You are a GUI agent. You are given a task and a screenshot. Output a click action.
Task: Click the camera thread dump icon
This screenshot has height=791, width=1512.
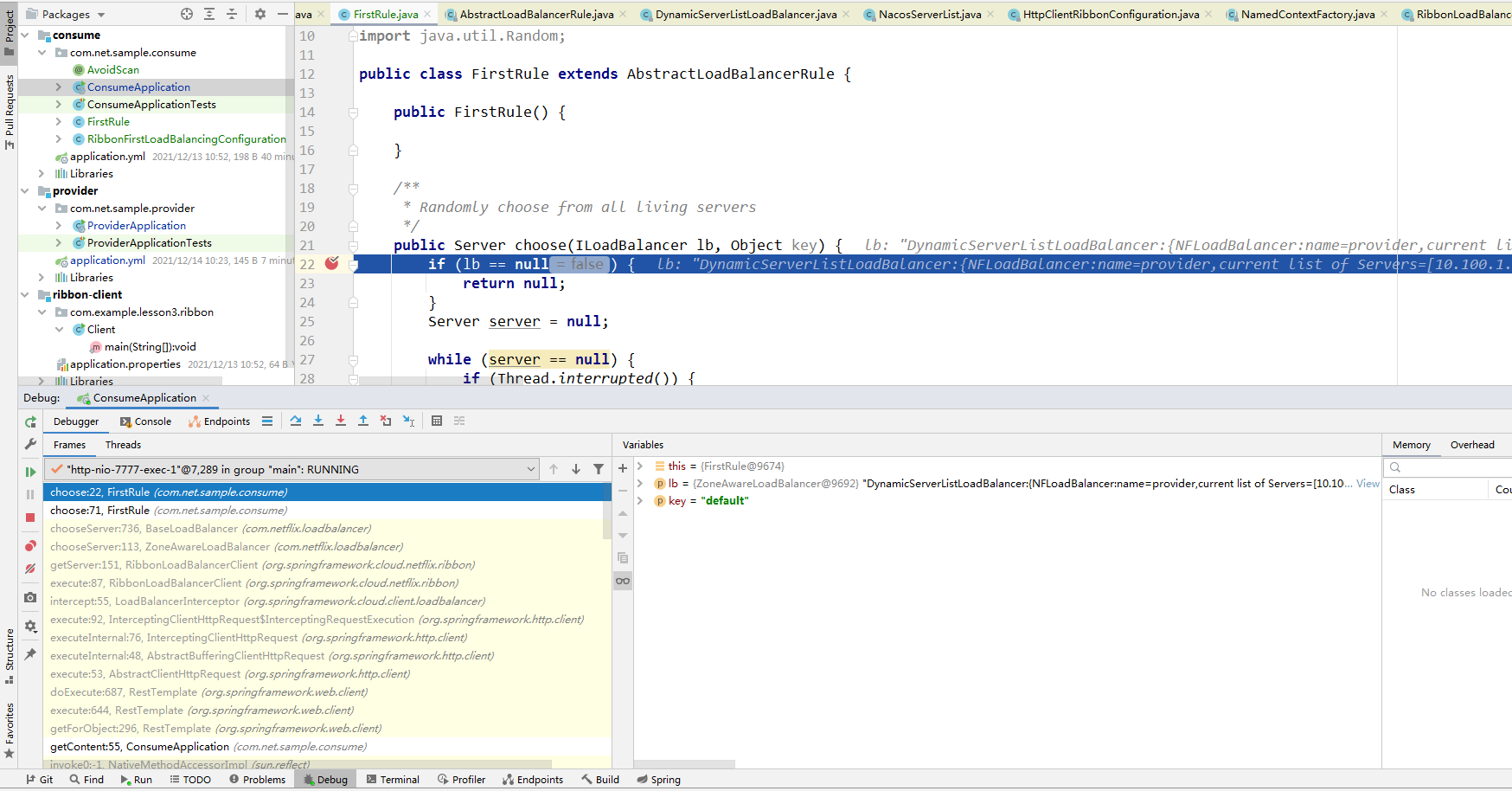pyautogui.click(x=30, y=596)
